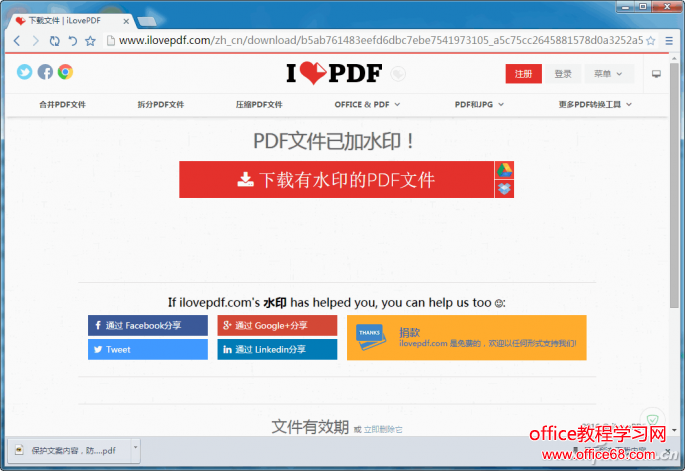
Task: Open a new browser tab
Action: pos(147,21)
